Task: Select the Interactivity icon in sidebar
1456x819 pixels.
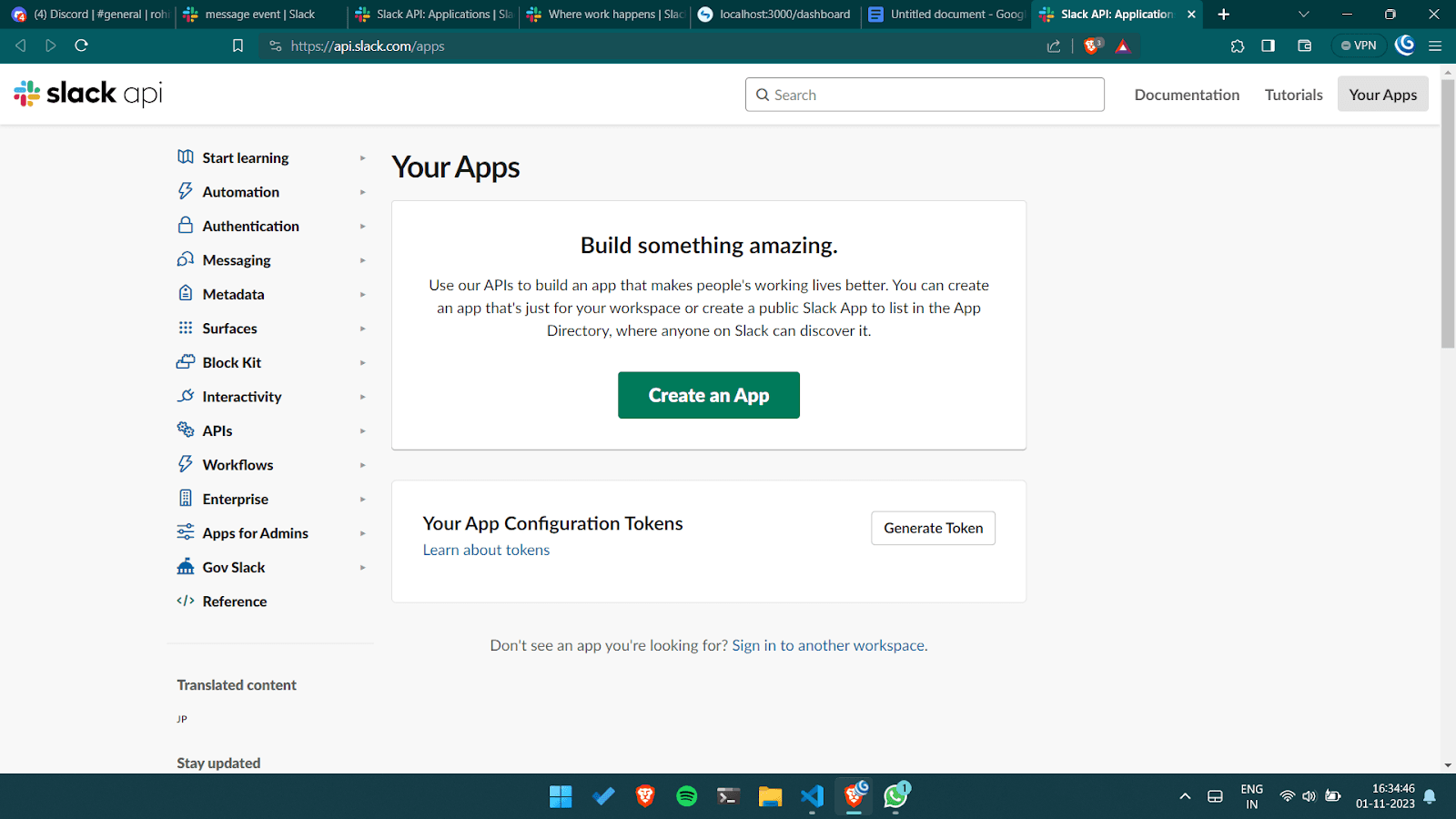Action: click(x=186, y=396)
